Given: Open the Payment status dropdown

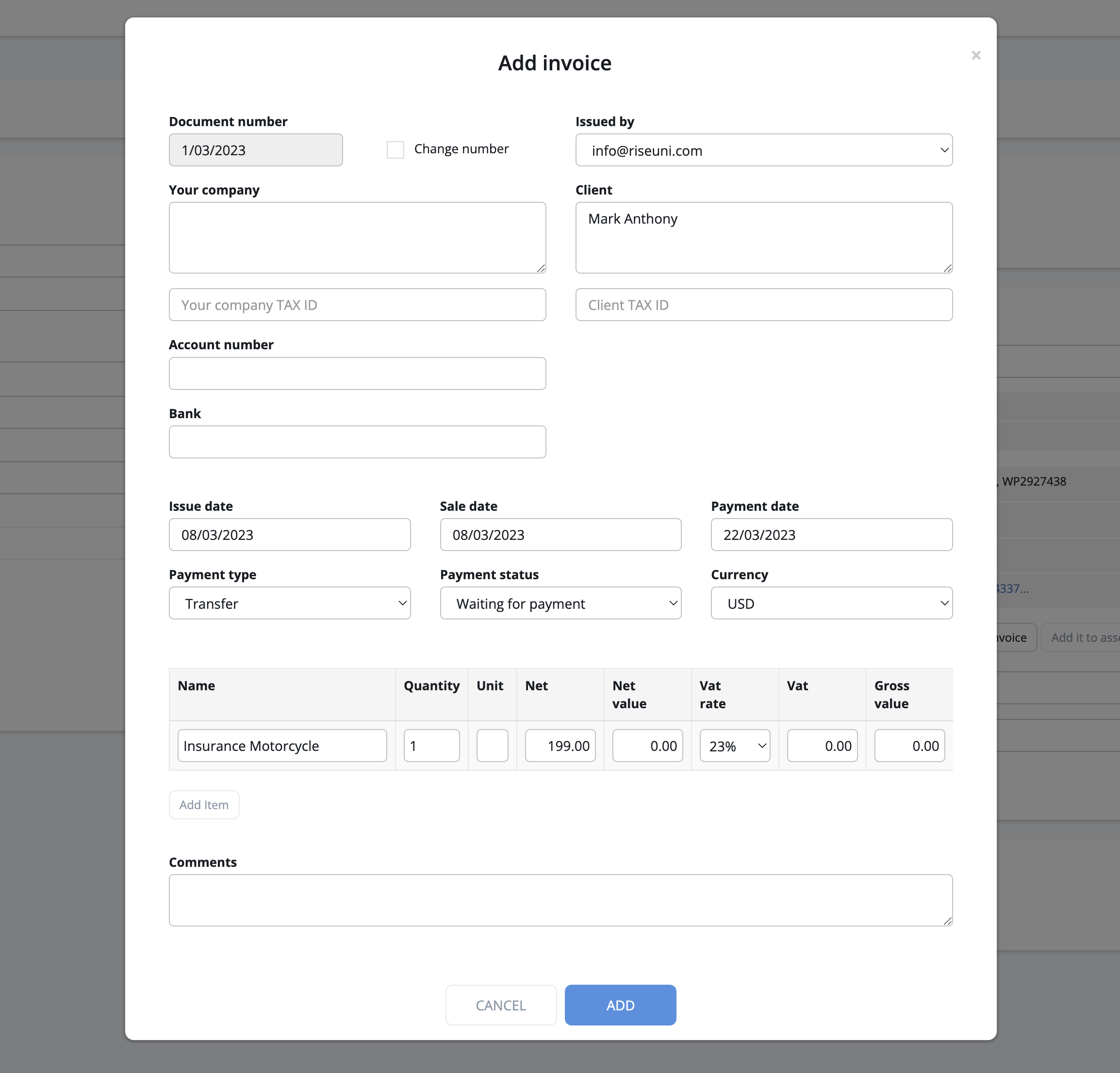Looking at the screenshot, I should [x=560, y=603].
